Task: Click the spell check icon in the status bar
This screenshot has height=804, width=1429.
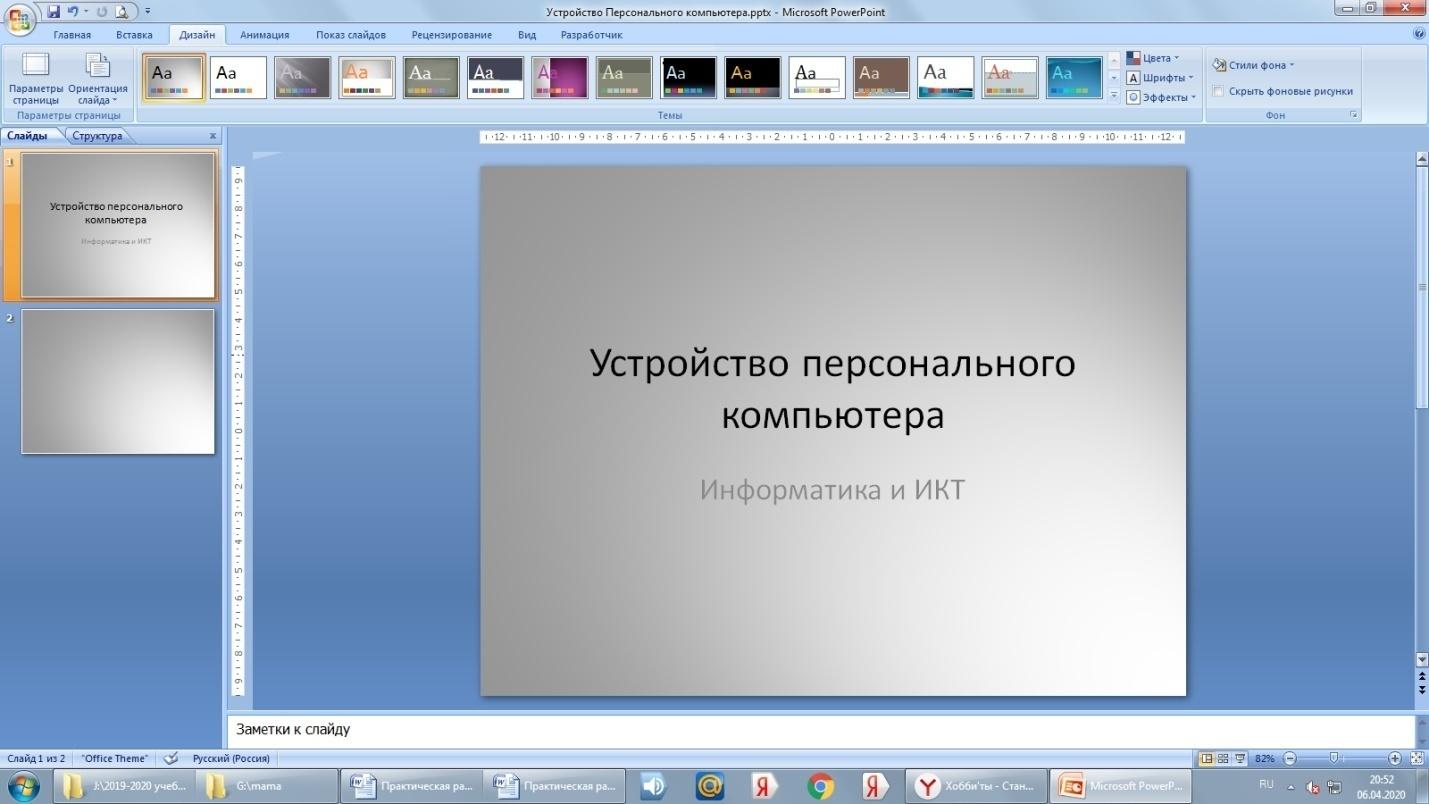Action: [x=171, y=758]
